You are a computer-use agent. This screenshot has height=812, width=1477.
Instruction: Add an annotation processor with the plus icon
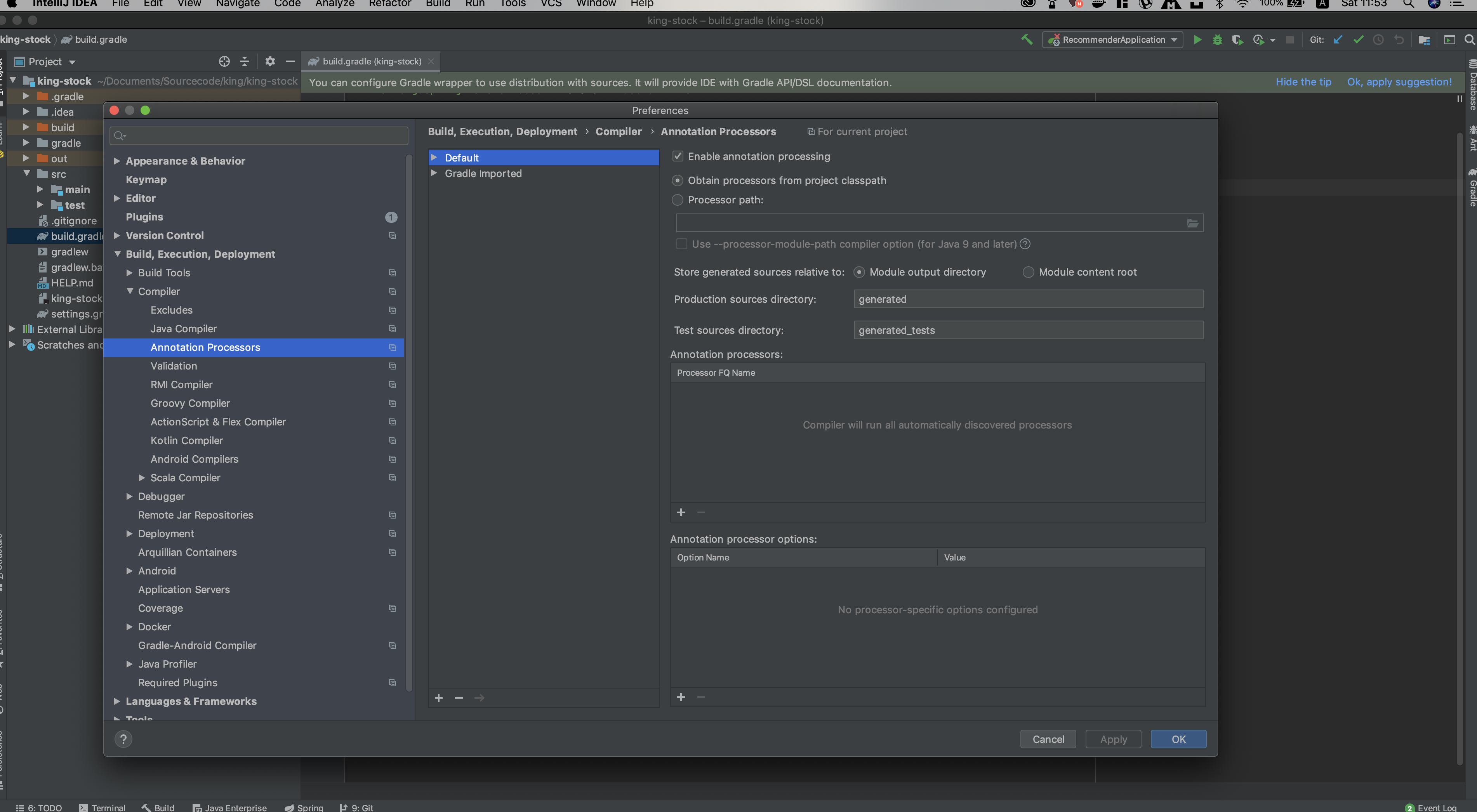coord(681,512)
